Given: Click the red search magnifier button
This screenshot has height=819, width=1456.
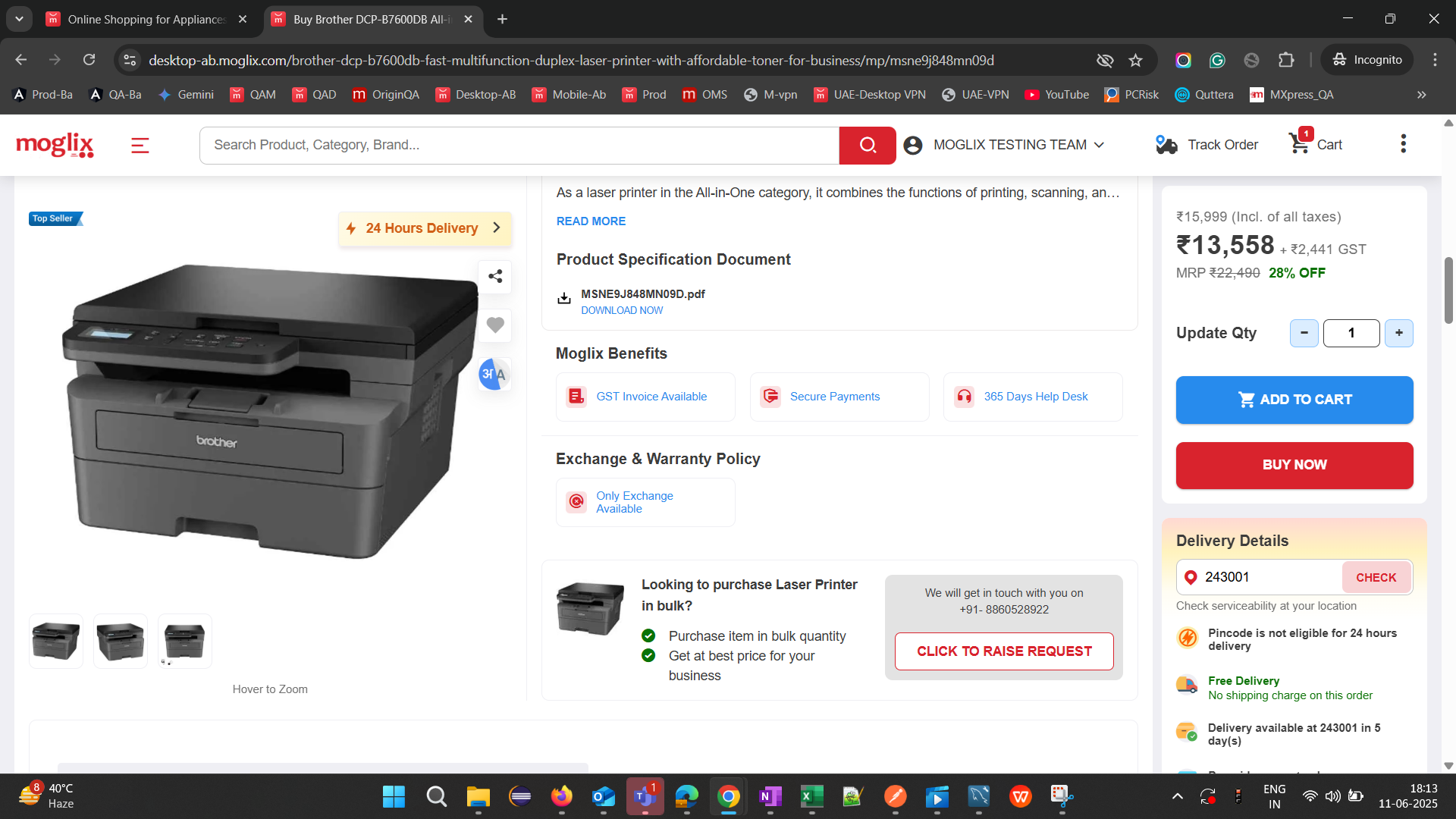Looking at the screenshot, I should pos(868,145).
